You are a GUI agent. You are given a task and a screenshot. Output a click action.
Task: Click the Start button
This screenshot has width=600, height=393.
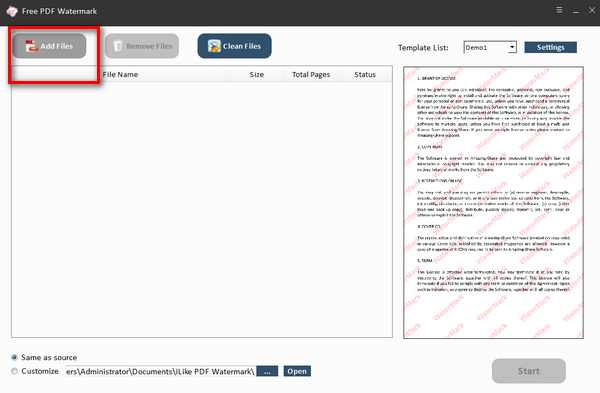pos(528,371)
